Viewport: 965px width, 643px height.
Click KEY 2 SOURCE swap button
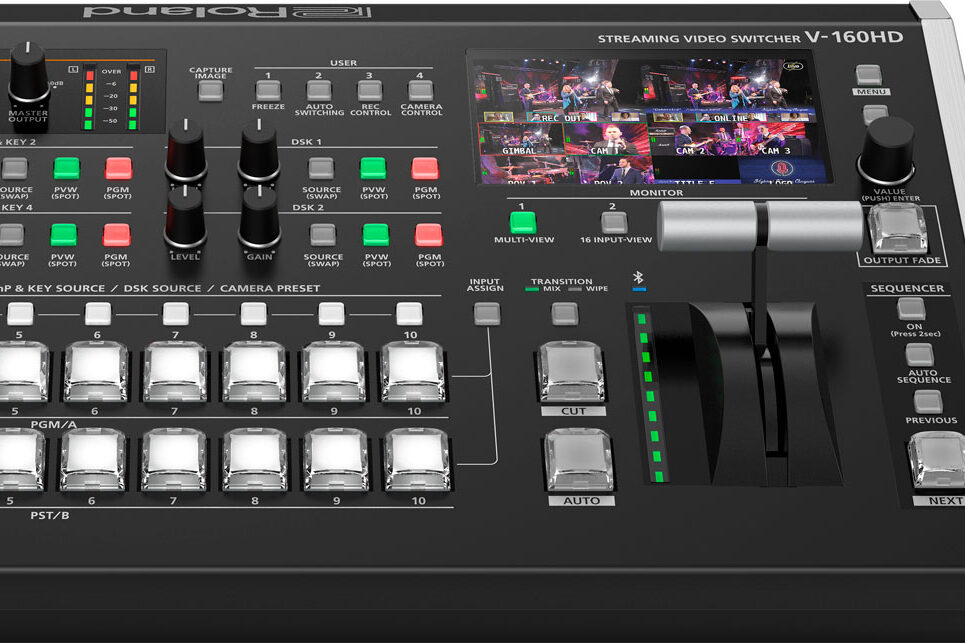pos(15,169)
